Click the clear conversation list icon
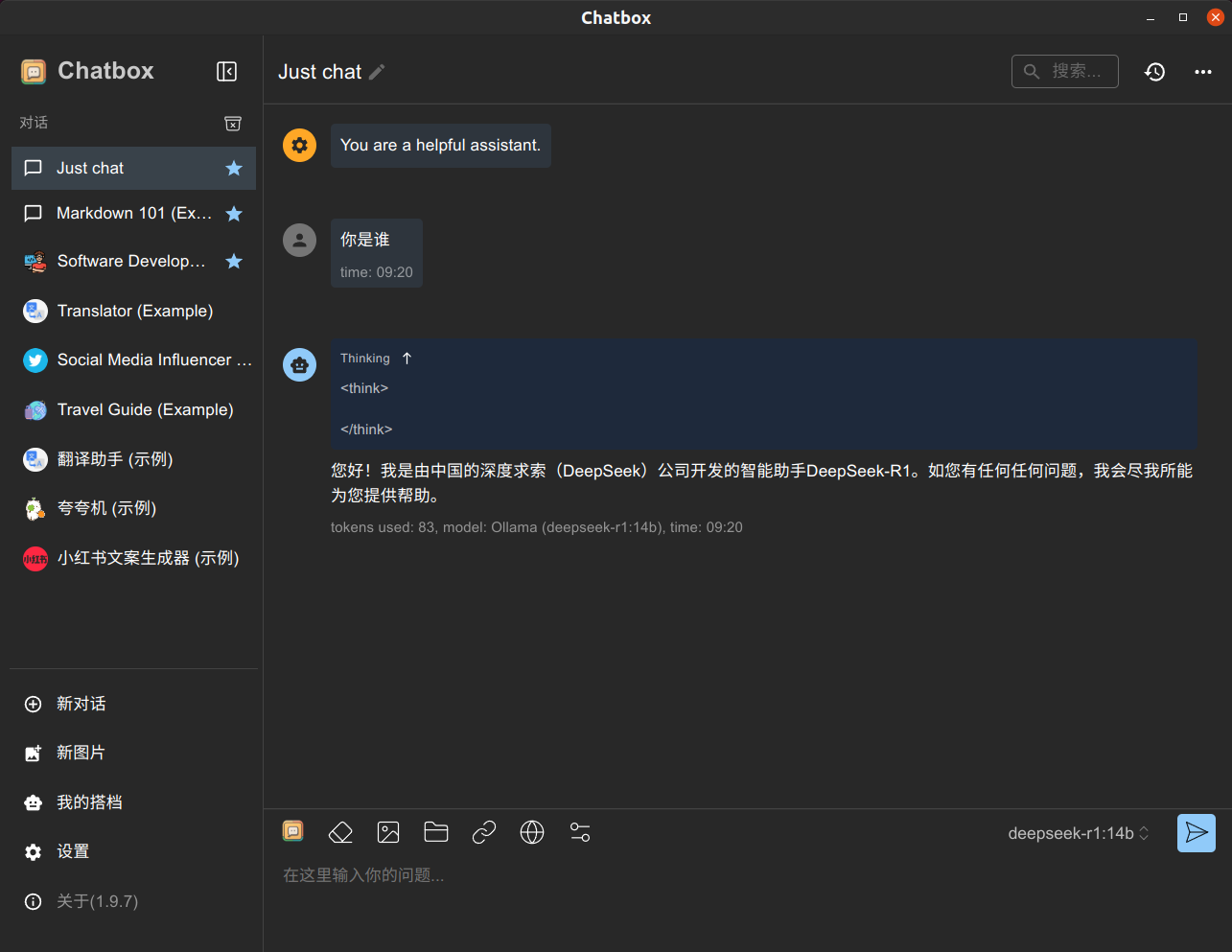Screen dimensions: 1232x952 tap(233, 124)
